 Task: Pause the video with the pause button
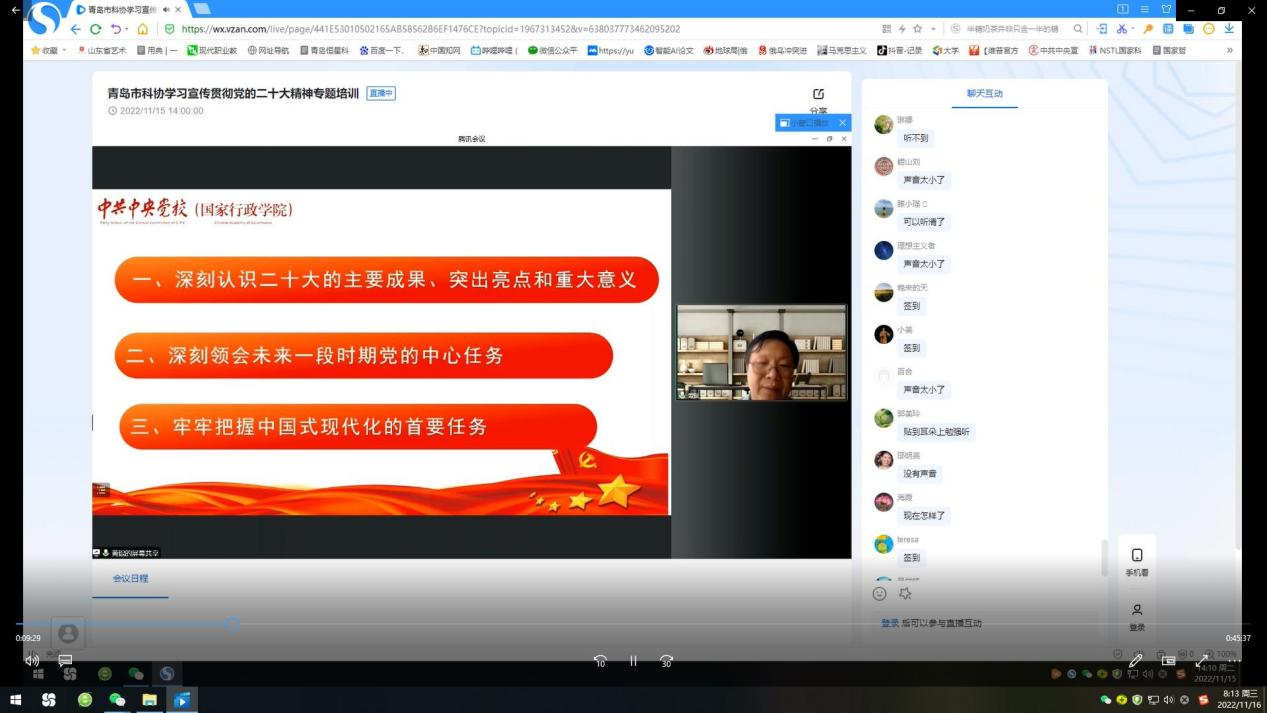[633, 661]
